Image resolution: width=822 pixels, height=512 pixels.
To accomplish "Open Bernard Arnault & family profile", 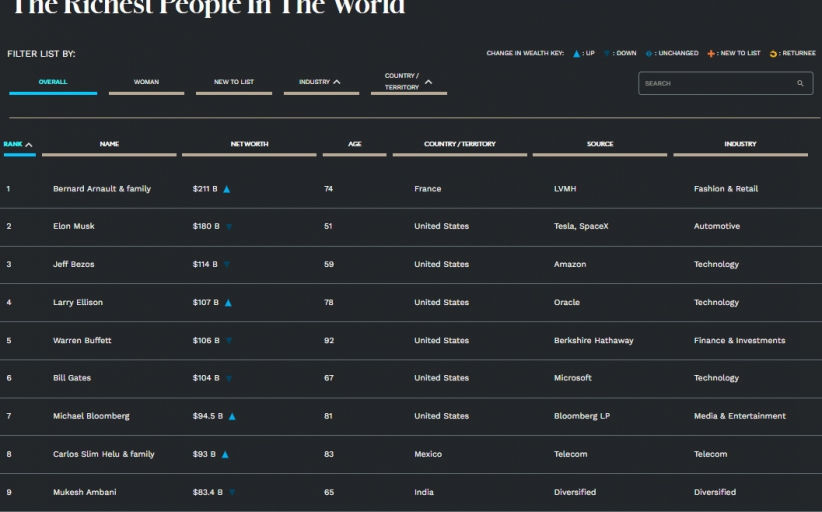I will coord(102,189).
